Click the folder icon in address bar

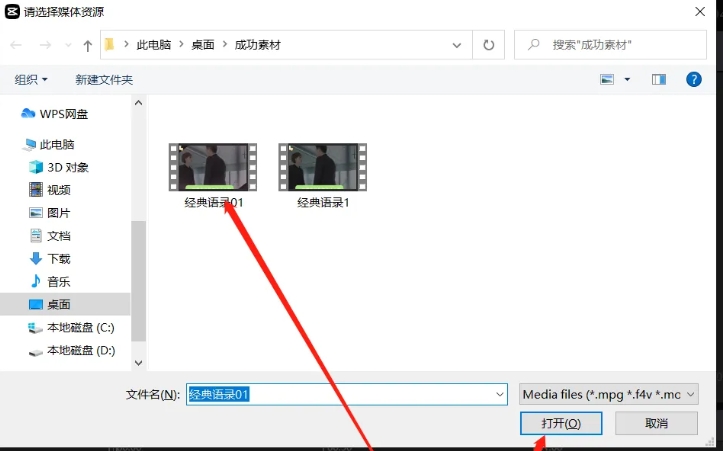110,45
